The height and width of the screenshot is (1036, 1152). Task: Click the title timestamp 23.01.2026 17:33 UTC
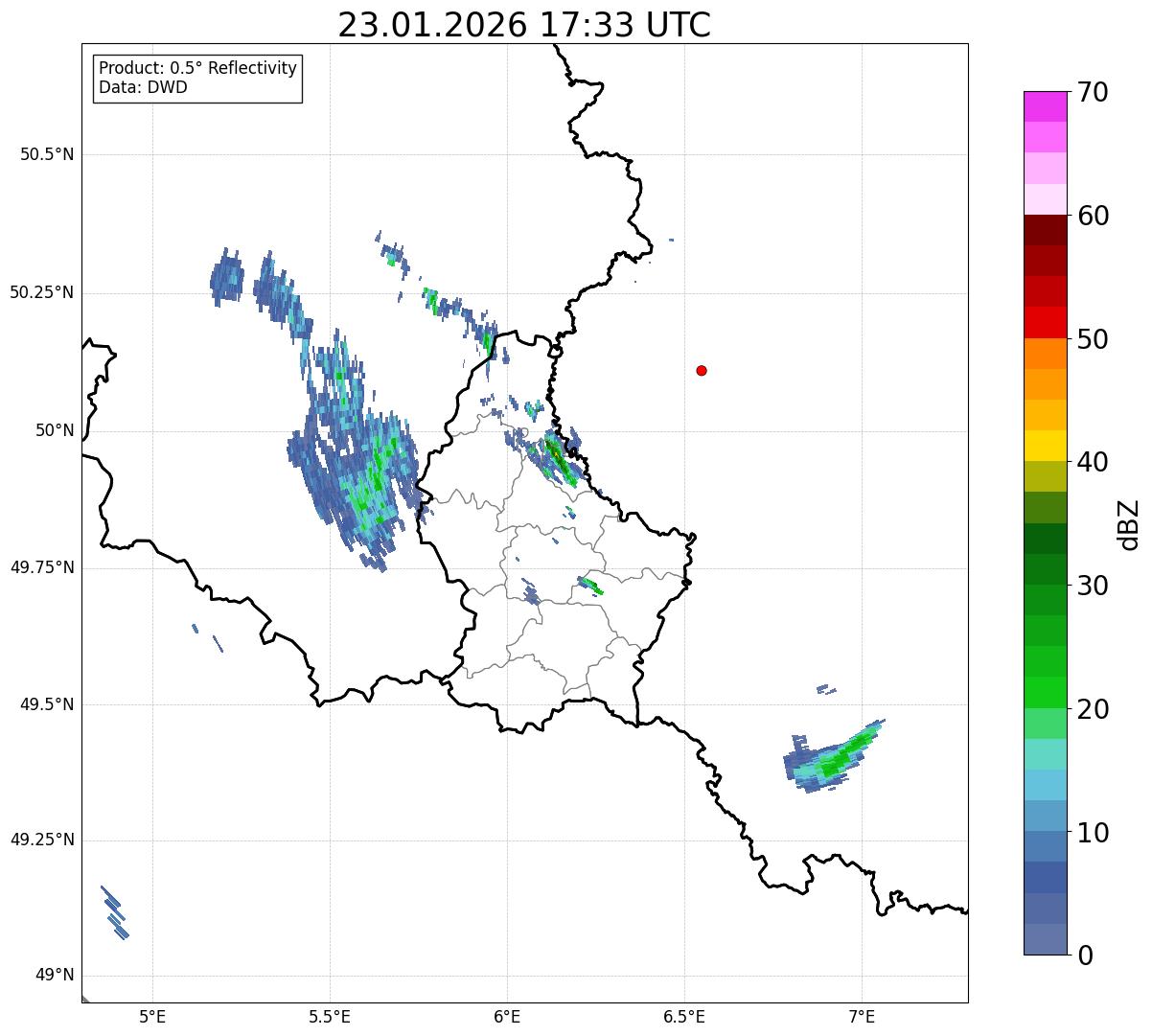click(x=524, y=25)
